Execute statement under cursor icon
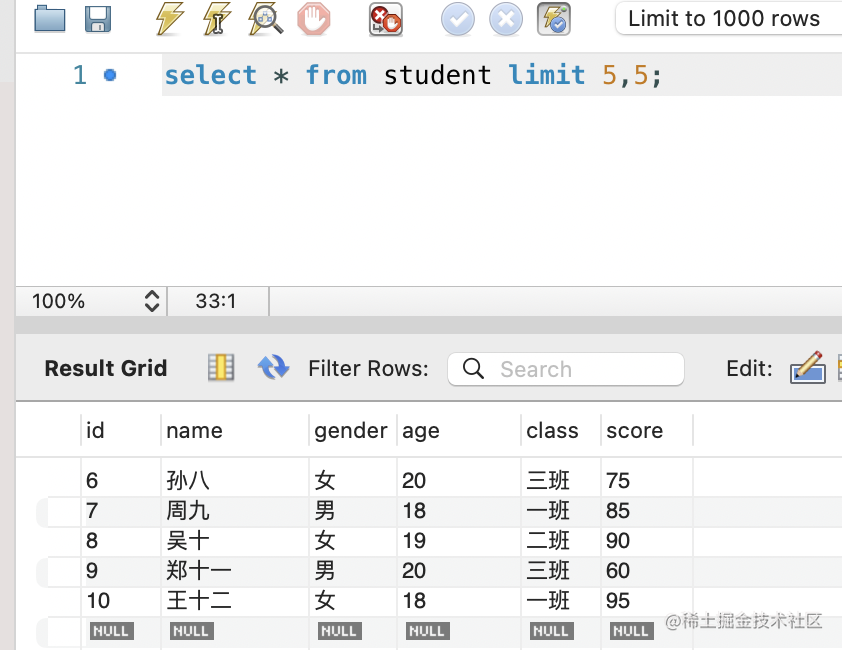The height and width of the screenshot is (650, 842). pyautogui.click(x=219, y=19)
